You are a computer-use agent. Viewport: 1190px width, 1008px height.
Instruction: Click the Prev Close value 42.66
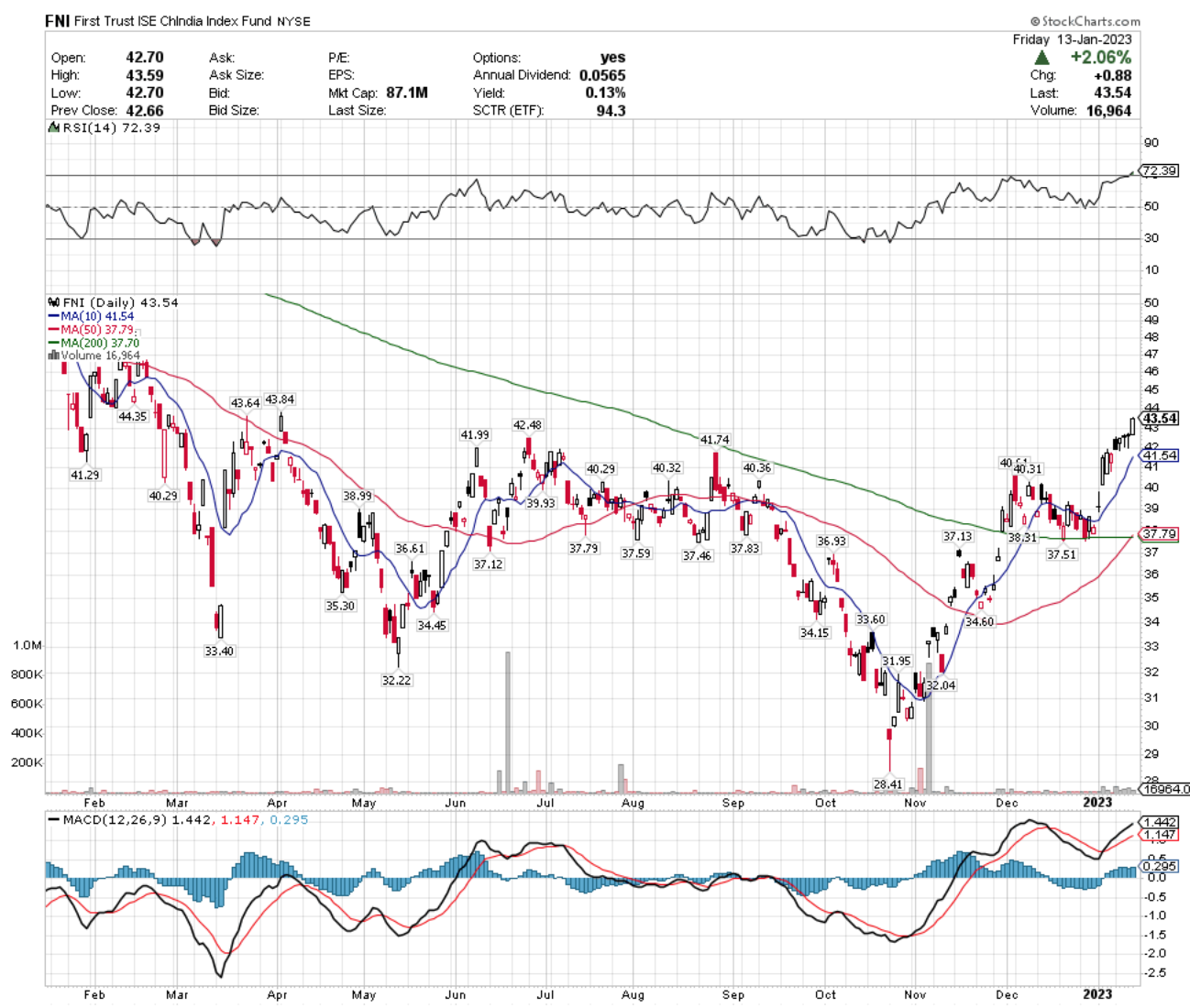[x=145, y=111]
